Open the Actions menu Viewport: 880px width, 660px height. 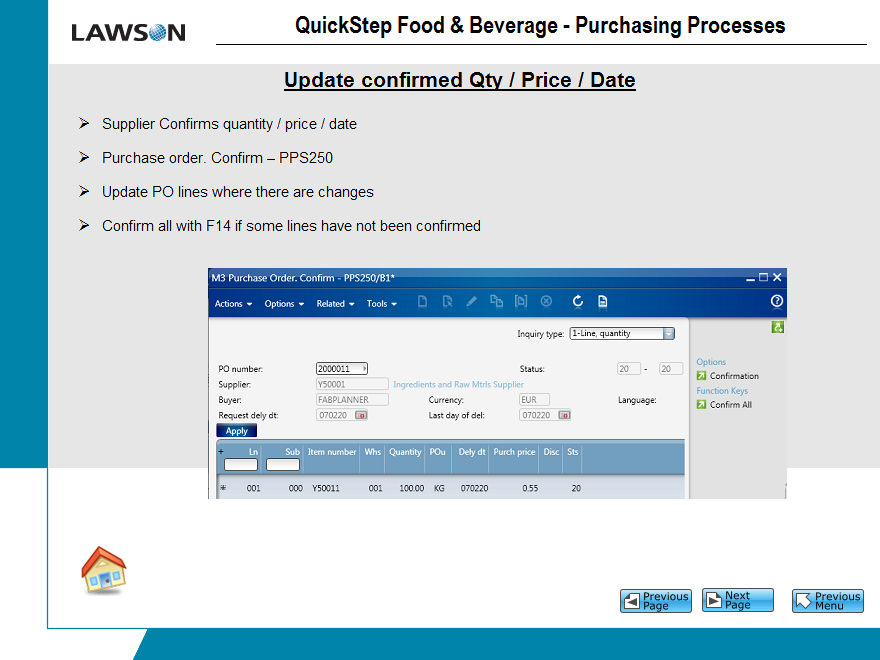click(x=233, y=304)
